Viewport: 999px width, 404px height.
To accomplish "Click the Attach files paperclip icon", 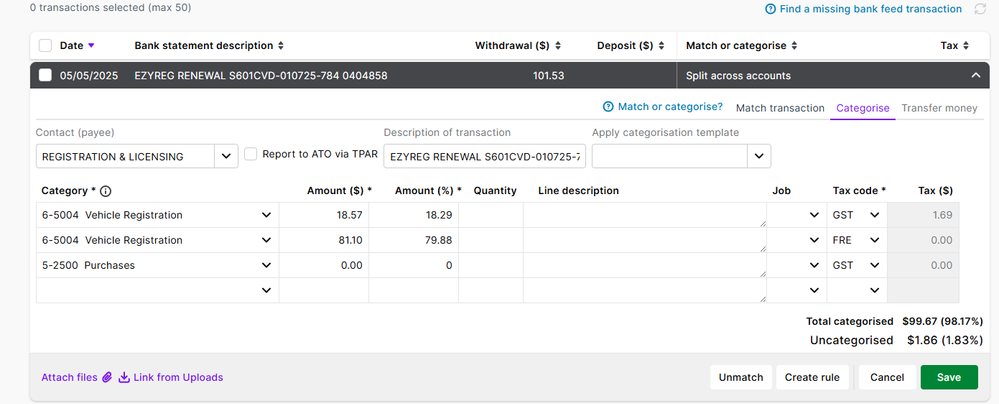I will point(105,377).
